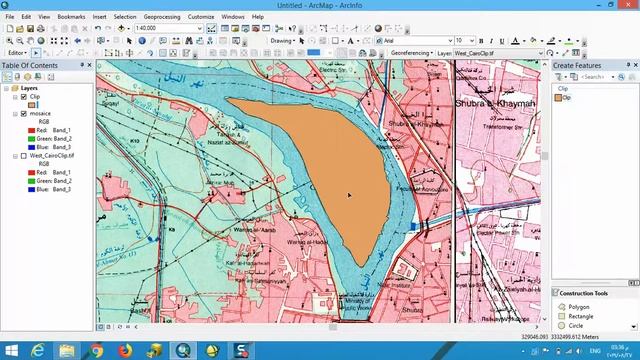Save the map with the floppy icon

tap(30, 29)
